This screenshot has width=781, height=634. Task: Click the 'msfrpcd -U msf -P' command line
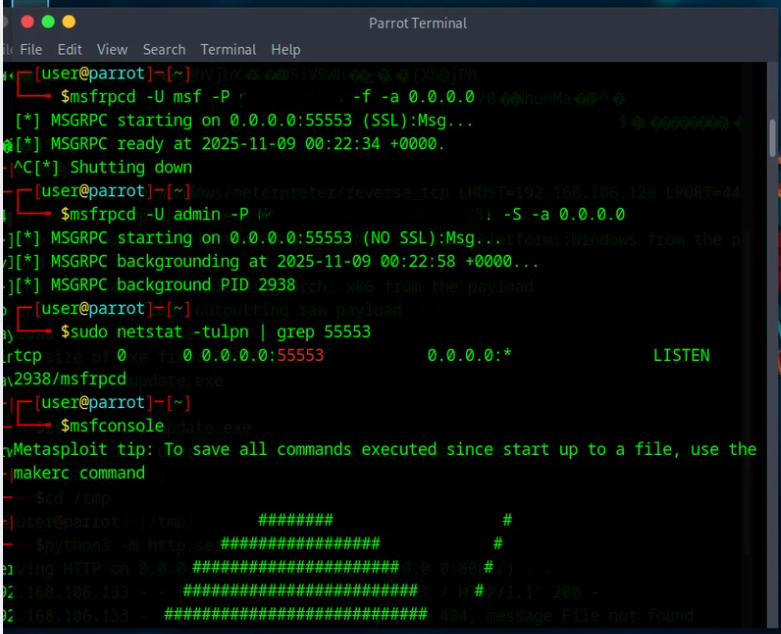click(267, 97)
